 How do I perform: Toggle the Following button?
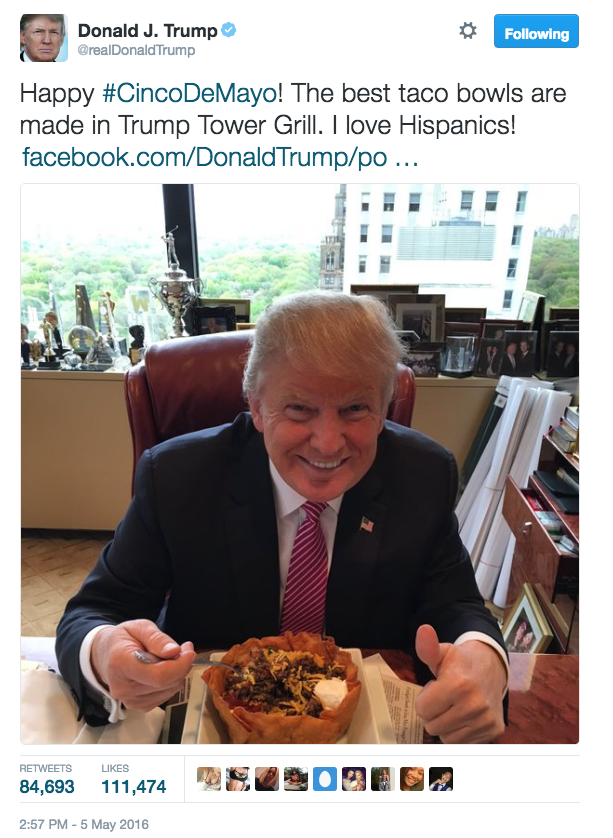(536, 31)
